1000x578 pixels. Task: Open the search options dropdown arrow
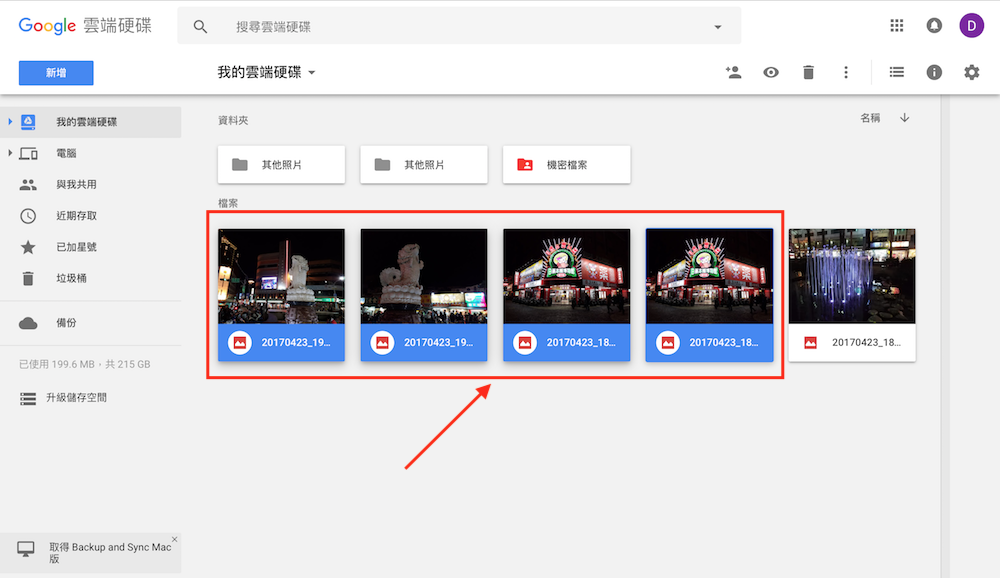(x=717, y=27)
